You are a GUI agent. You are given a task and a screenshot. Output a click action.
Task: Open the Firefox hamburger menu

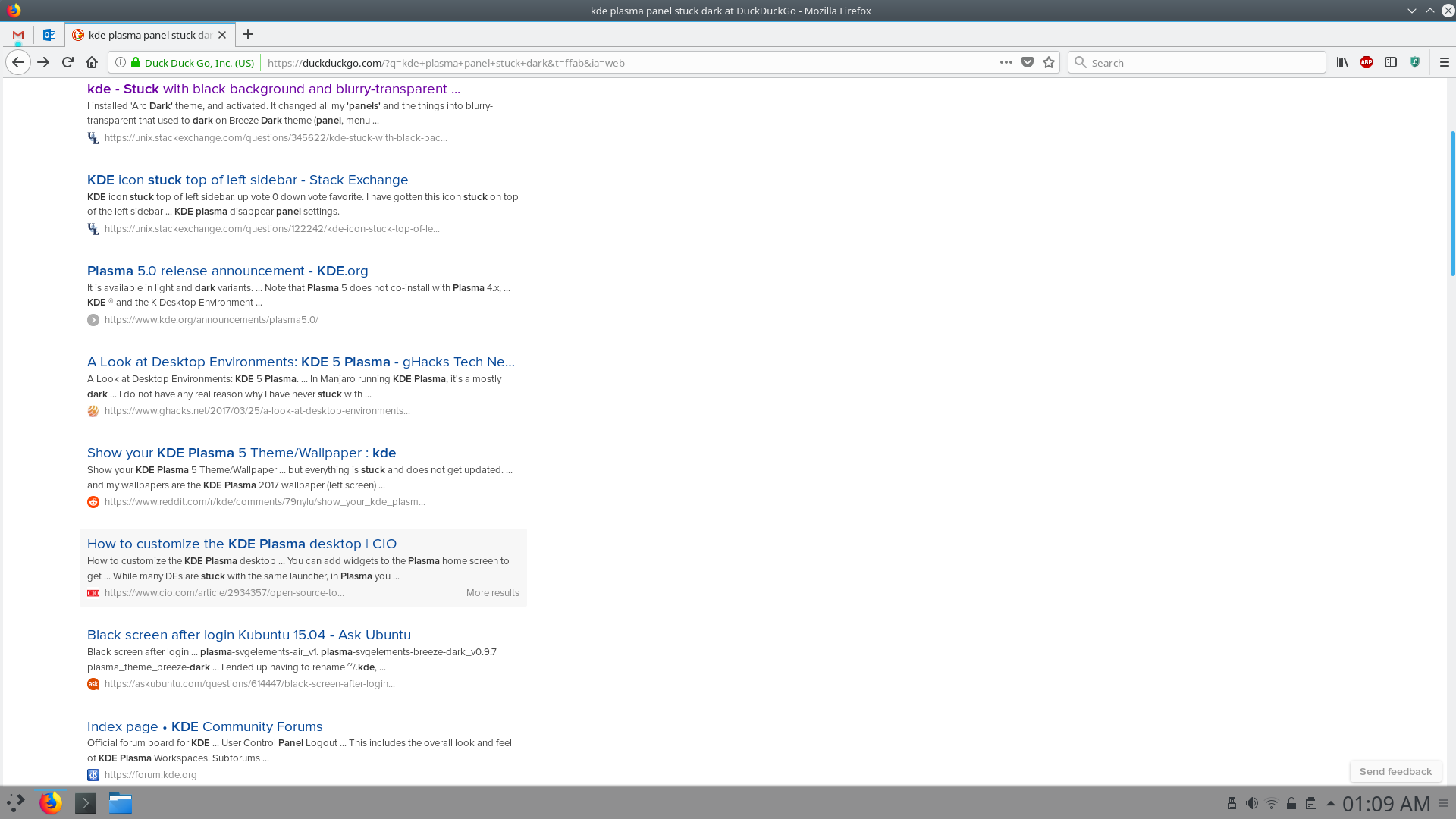[1444, 62]
